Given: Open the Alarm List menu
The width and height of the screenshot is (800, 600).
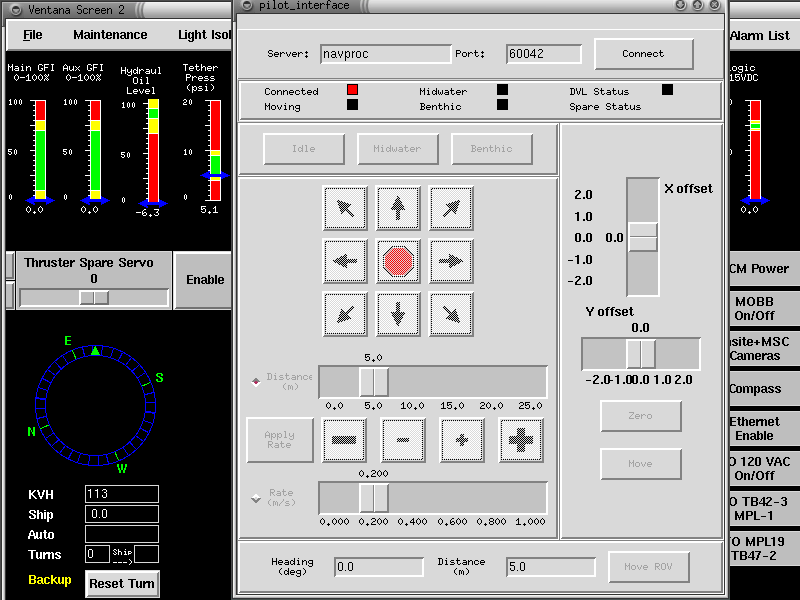Looking at the screenshot, I should point(760,36).
